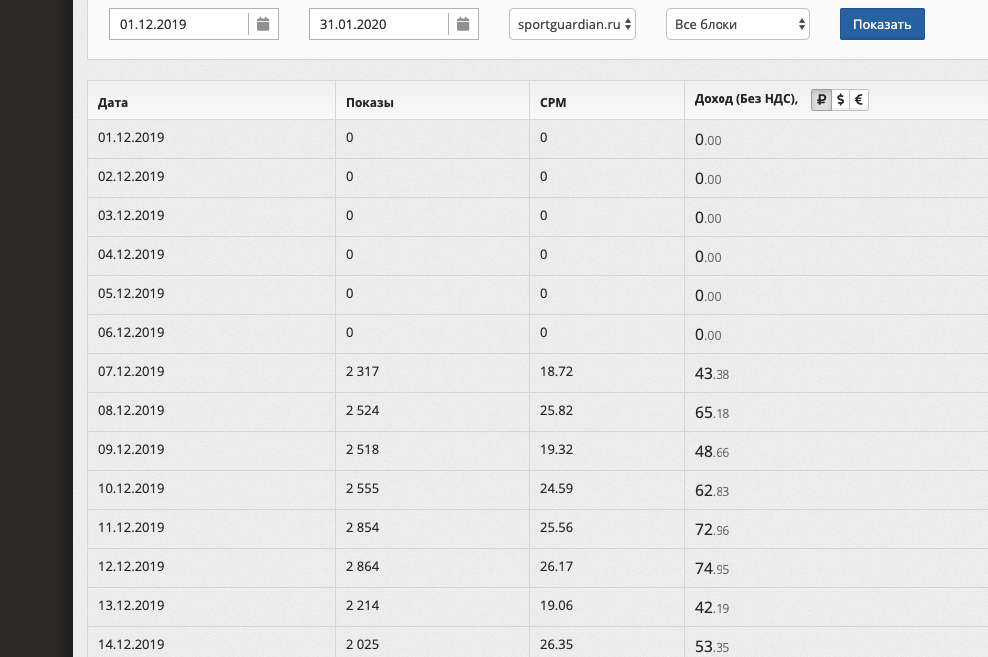Viewport: 988px width, 657px height.
Task: Open the start date calendar picker
Action: click(x=263, y=24)
